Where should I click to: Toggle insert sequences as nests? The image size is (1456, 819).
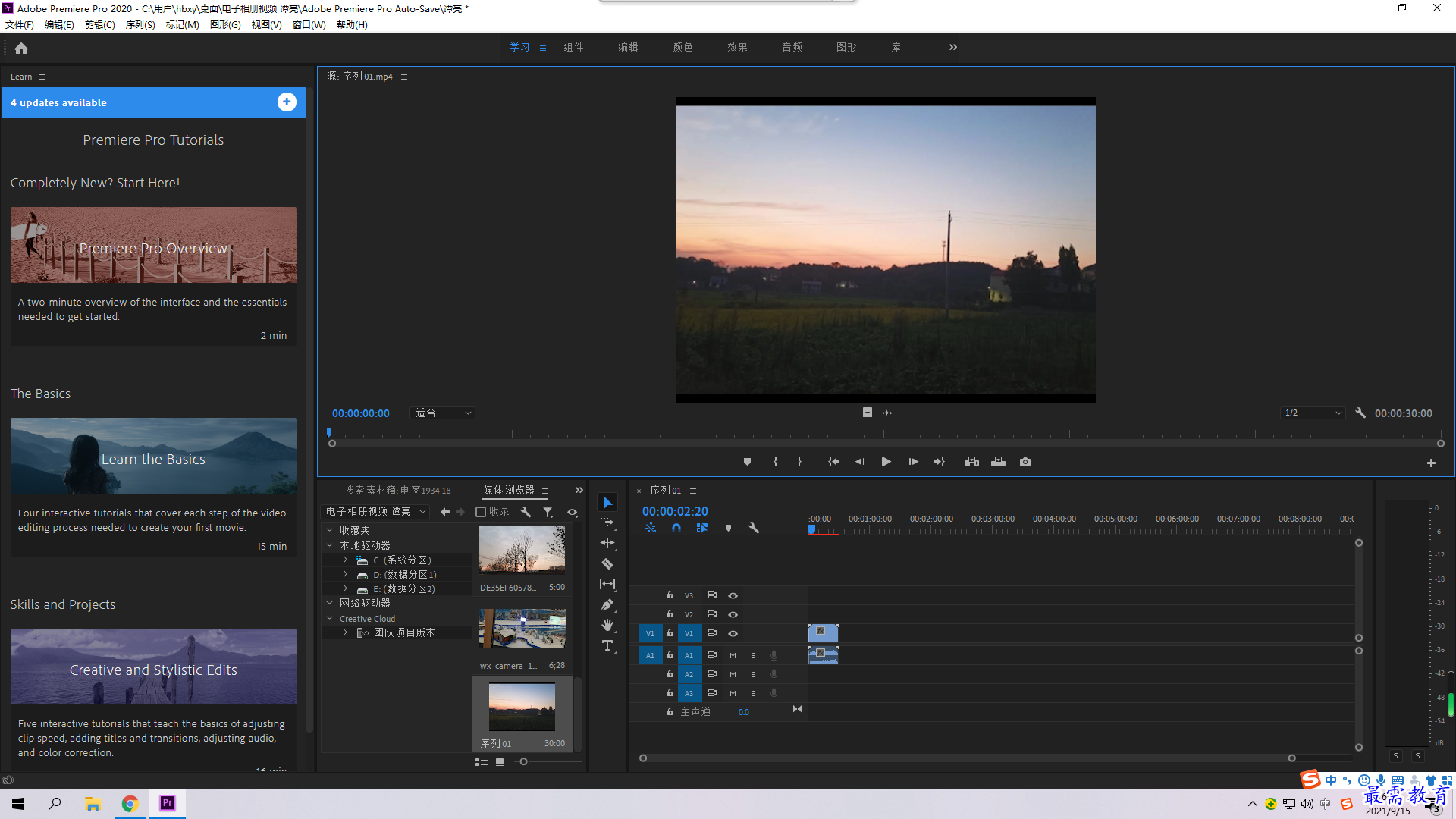[x=651, y=528]
